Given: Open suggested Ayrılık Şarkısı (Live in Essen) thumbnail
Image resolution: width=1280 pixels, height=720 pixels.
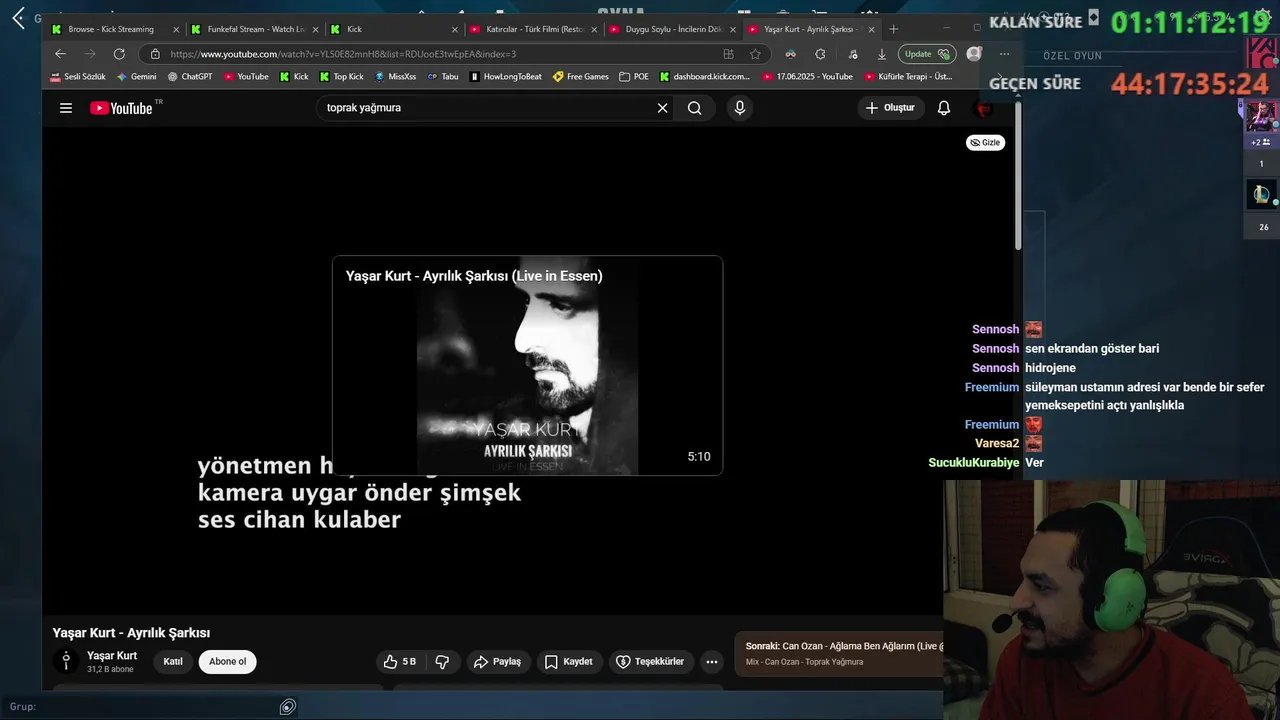Looking at the screenshot, I should click(x=527, y=366).
